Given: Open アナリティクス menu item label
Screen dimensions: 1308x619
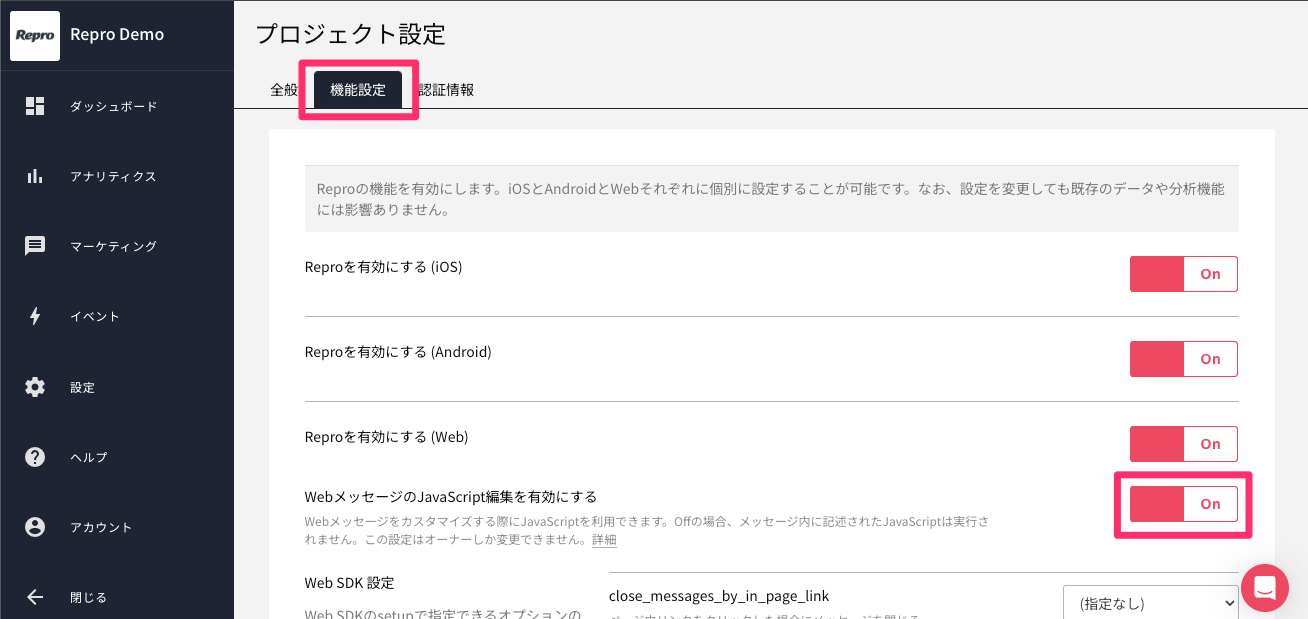Looking at the screenshot, I should click(114, 176).
